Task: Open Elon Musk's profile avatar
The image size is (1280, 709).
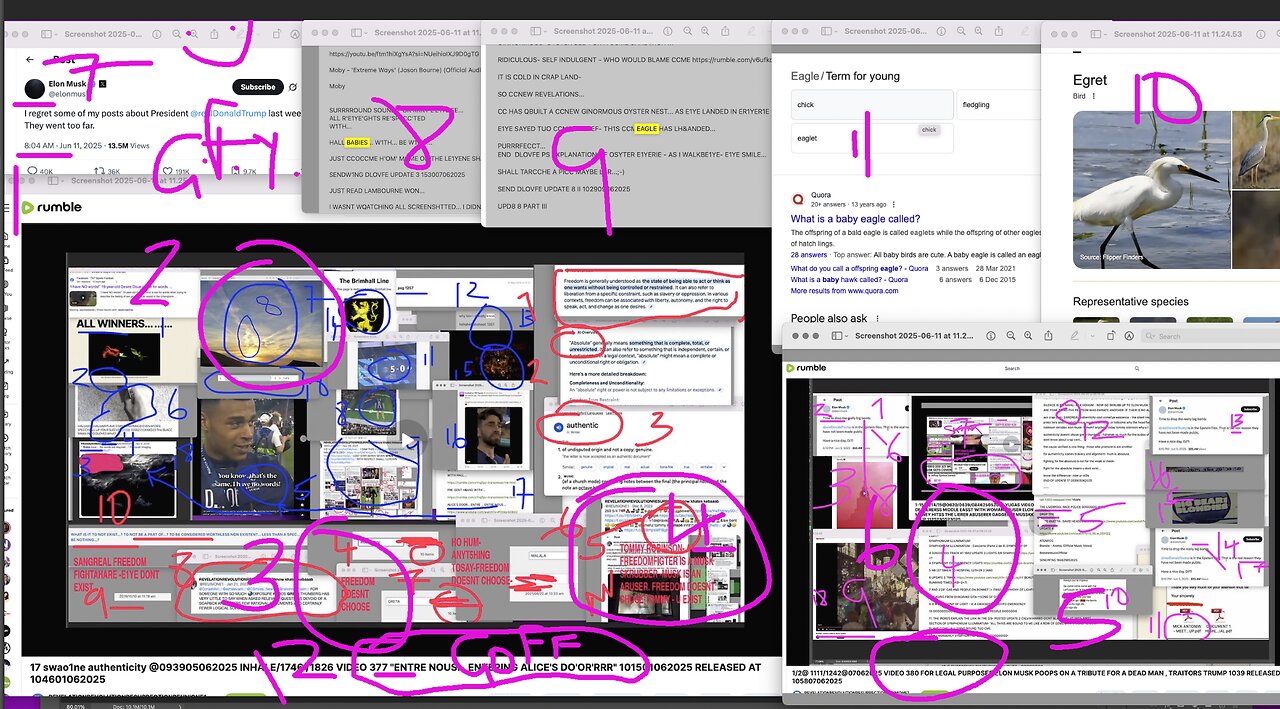Action: 35,89
